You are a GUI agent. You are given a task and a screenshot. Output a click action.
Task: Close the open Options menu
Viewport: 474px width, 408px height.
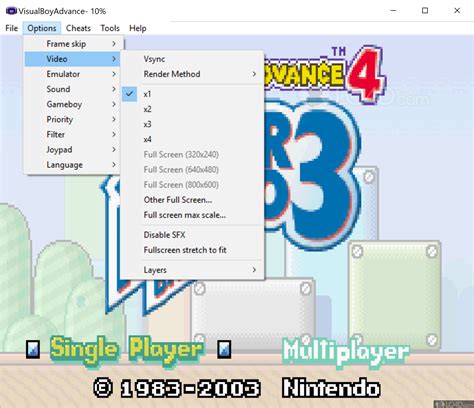point(42,28)
